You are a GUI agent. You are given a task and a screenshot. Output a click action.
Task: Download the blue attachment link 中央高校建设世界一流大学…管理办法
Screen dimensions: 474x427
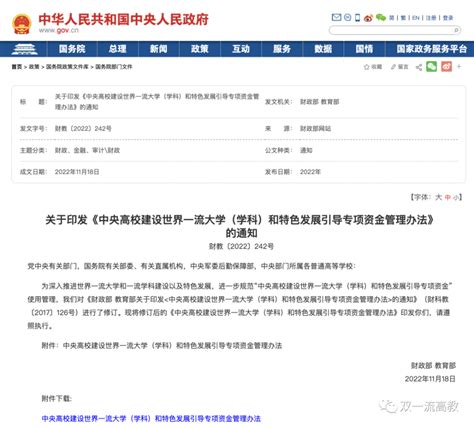coord(151,418)
